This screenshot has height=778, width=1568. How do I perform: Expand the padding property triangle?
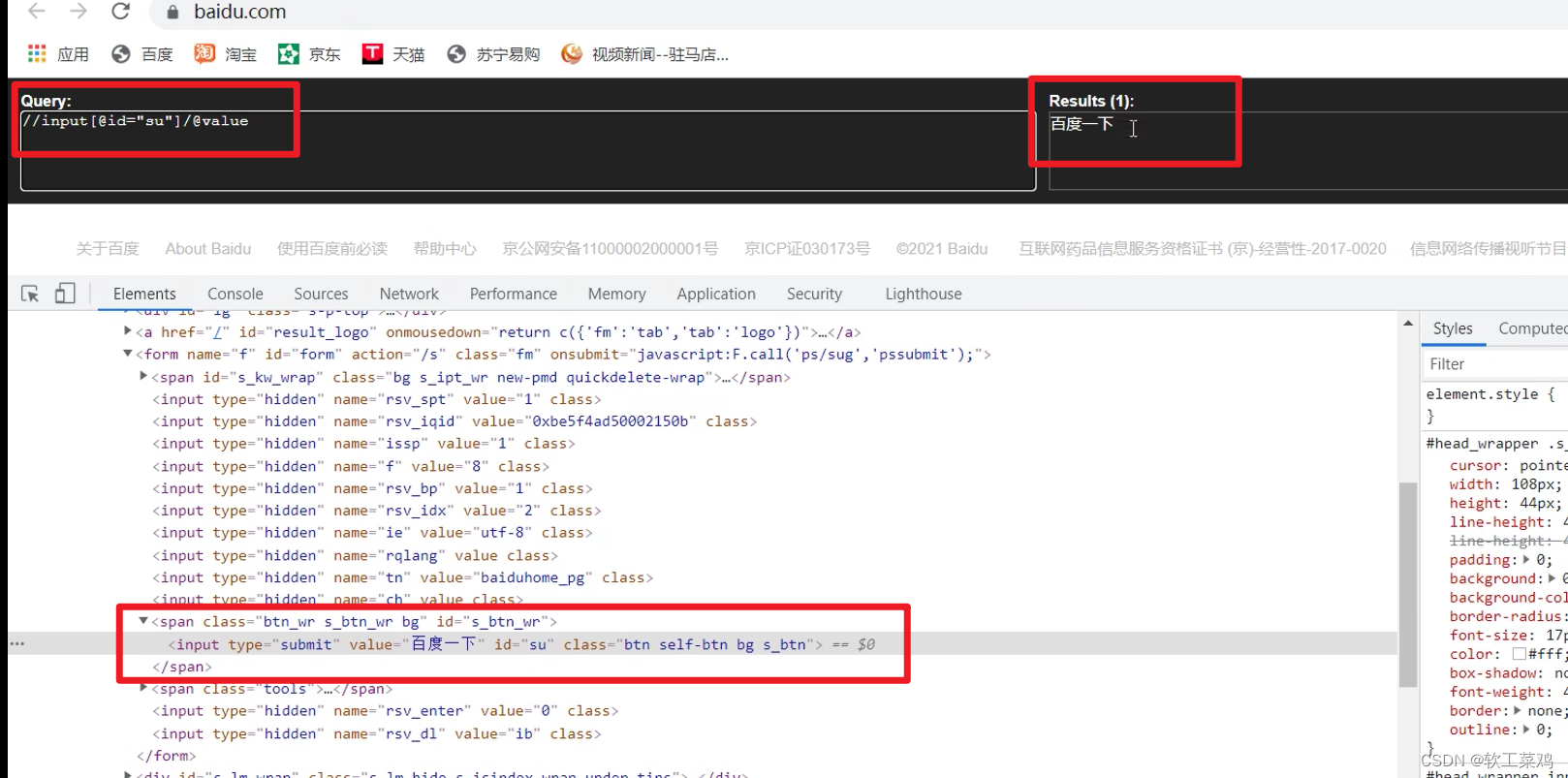pos(1527,560)
